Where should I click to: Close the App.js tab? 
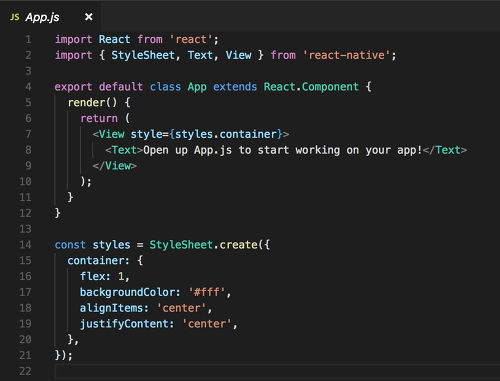(x=89, y=17)
